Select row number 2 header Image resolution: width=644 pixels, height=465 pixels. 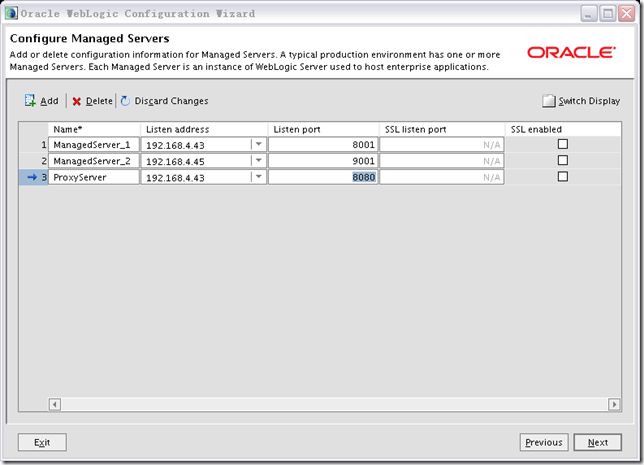pyautogui.click(x=34, y=161)
